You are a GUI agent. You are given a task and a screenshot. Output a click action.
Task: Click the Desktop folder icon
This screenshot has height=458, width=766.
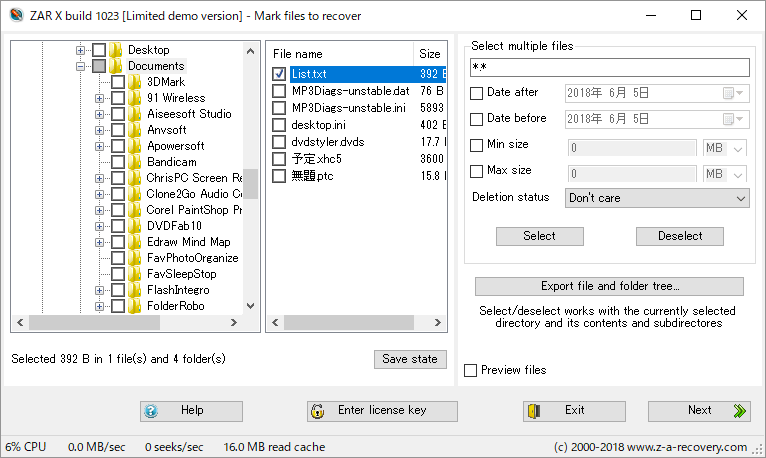(x=116, y=50)
